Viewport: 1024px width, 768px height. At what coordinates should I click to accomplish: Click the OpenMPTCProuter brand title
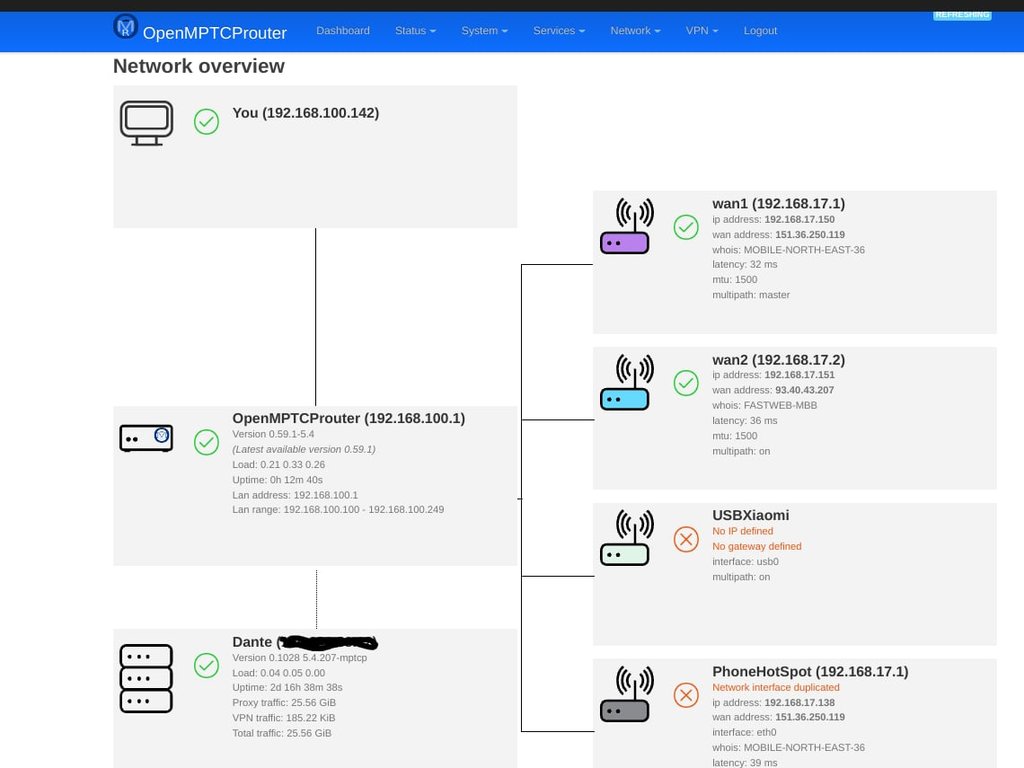215,33
